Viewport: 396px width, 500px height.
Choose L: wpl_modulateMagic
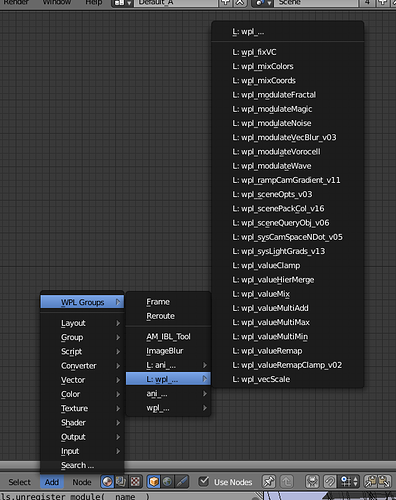[x=288, y=109]
